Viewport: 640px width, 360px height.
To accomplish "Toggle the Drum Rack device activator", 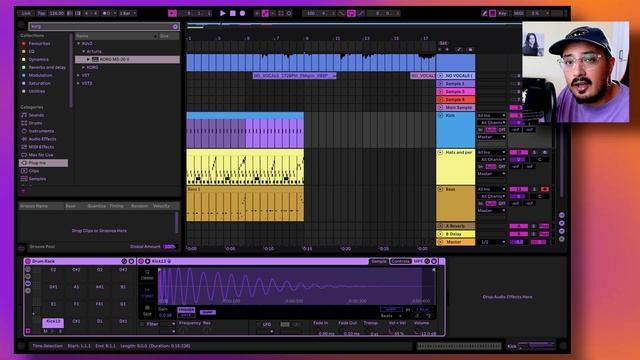I will click(28, 261).
